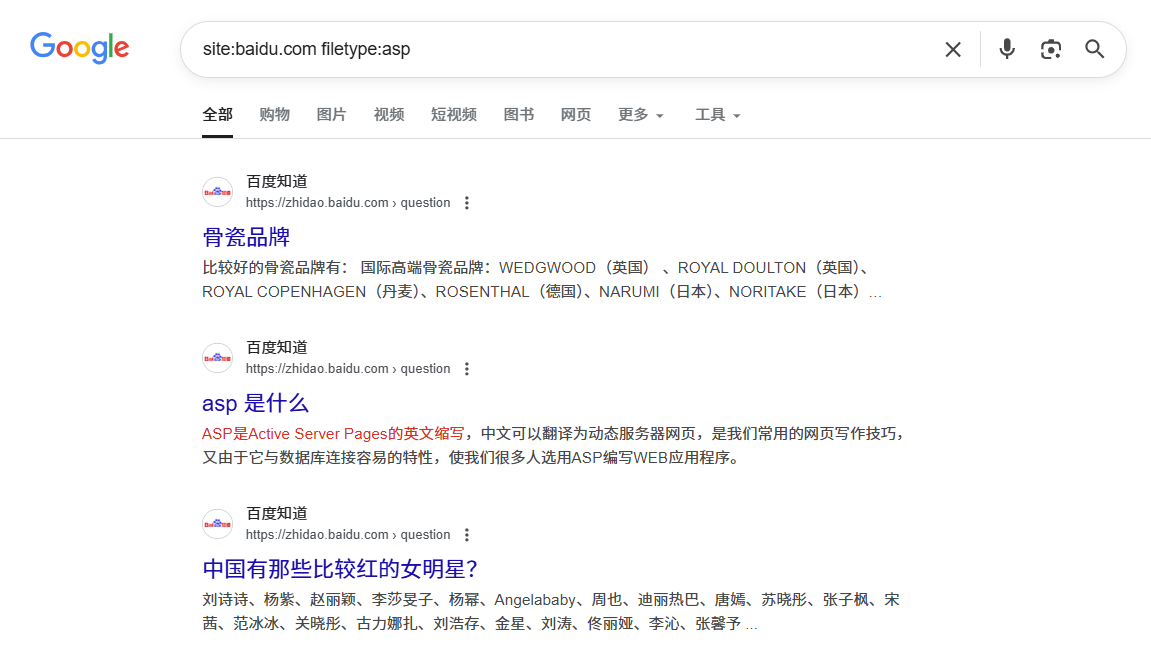This screenshot has height=655, width=1151.
Task: Click Baidu favicon of 女明星 result
Action: pyautogui.click(x=217, y=524)
